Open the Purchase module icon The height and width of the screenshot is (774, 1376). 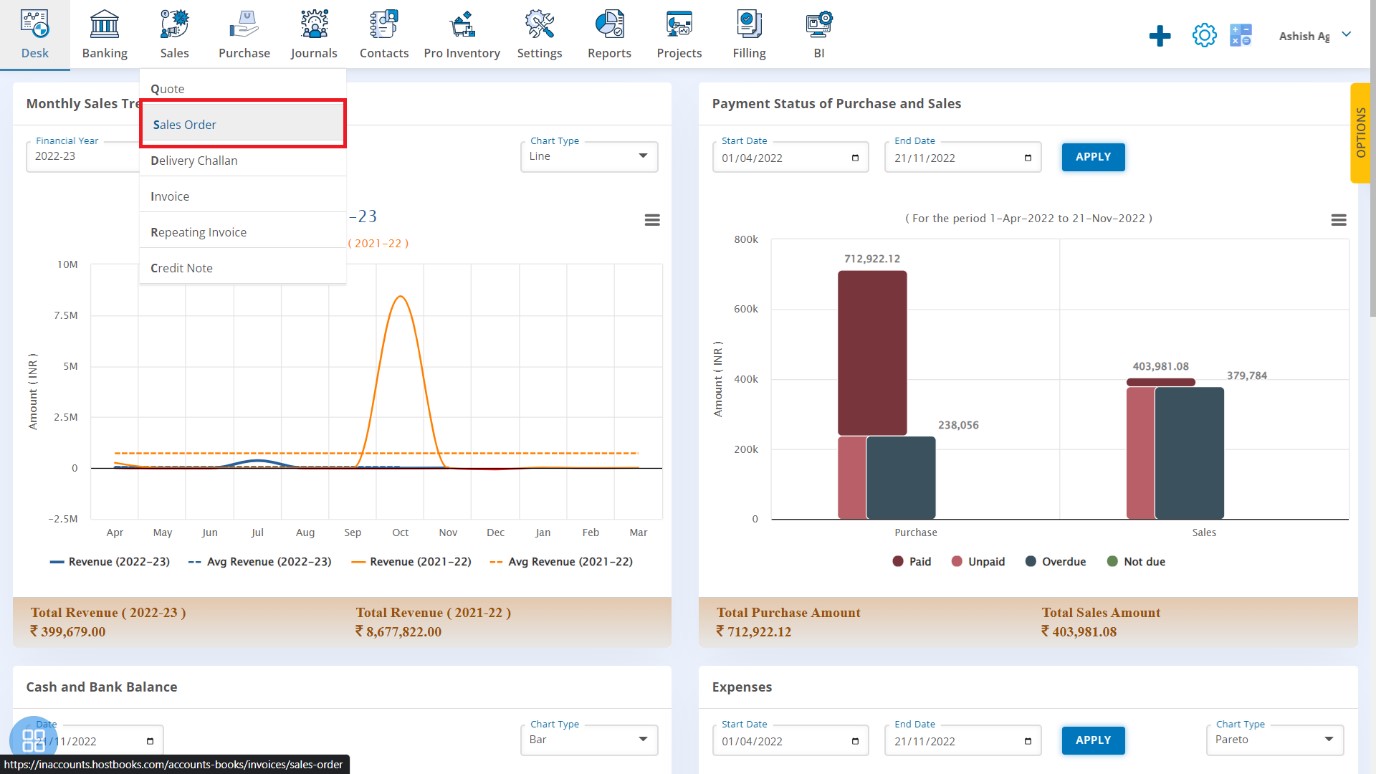[244, 24]
